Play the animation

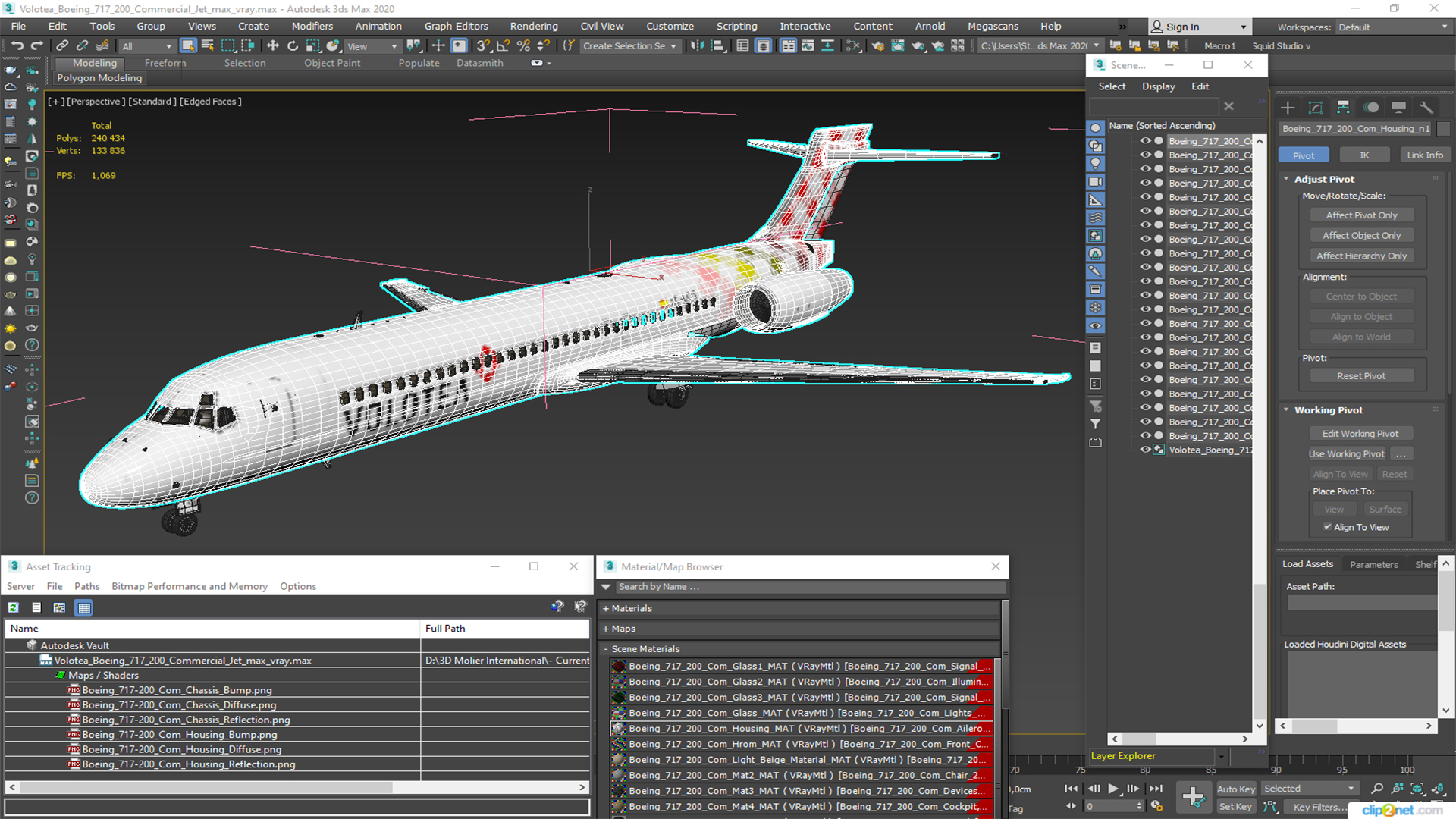(1112, 789)
